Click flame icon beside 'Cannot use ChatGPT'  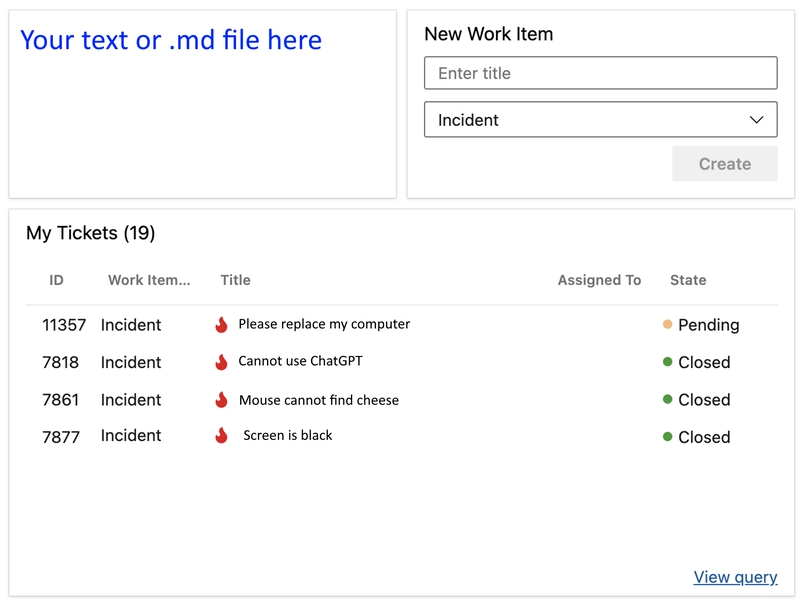pyautogui.click(x=221, y=362)
